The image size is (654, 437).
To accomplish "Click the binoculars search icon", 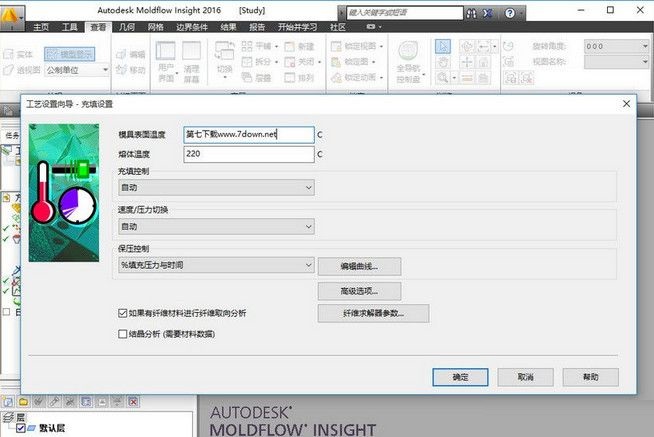I will coord(471,13).
